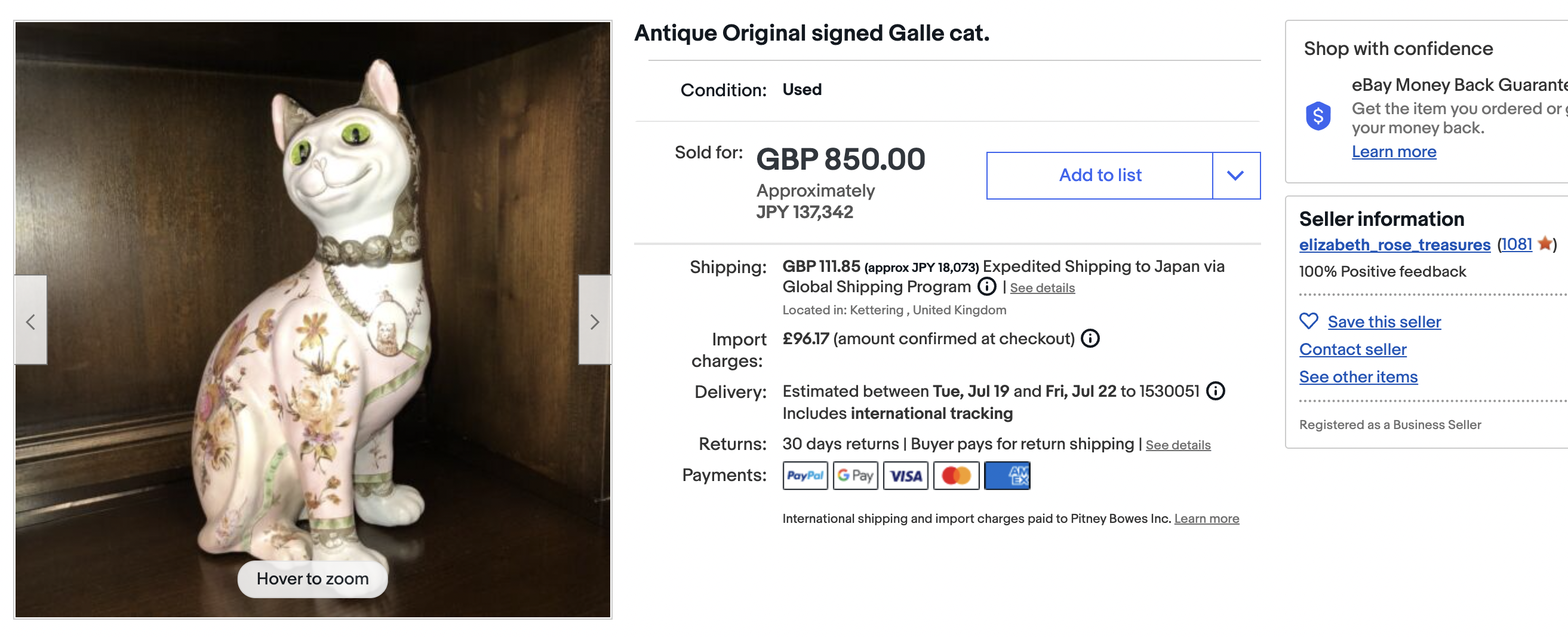1568x637 pixels.
Task: Click heart icon to save seller
Action: click(1308, 321)
